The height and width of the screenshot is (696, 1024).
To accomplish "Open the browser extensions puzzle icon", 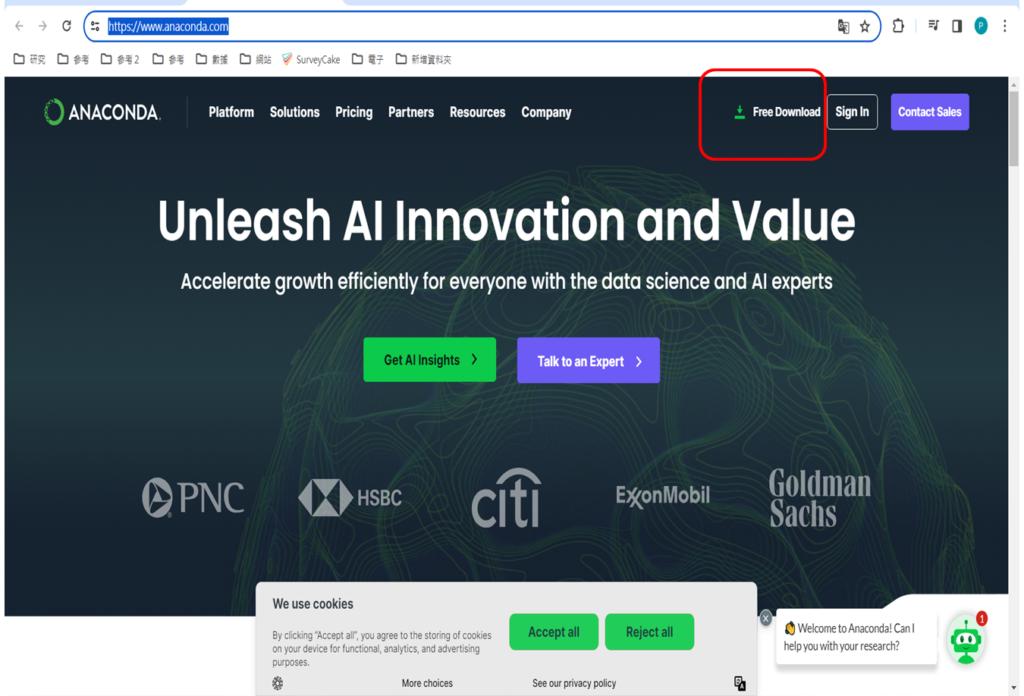I will coord(898,27).
